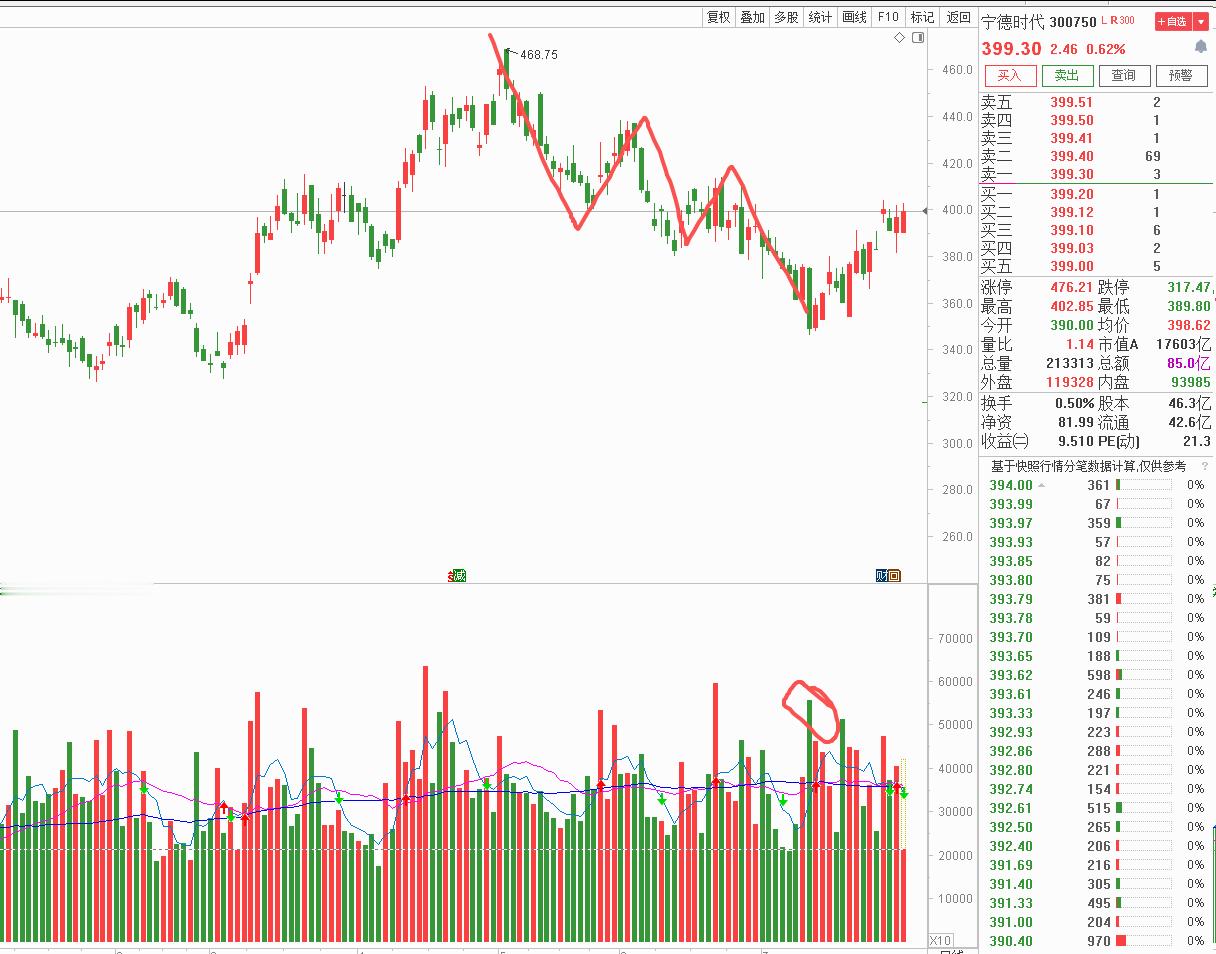
Task: Click the 468.75 high price label
Action: point(539,55)
